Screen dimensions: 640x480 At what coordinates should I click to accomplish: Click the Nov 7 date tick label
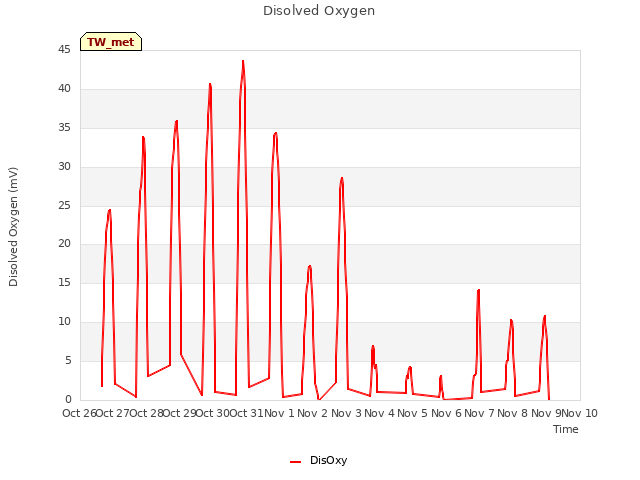[x=479, y=413]
